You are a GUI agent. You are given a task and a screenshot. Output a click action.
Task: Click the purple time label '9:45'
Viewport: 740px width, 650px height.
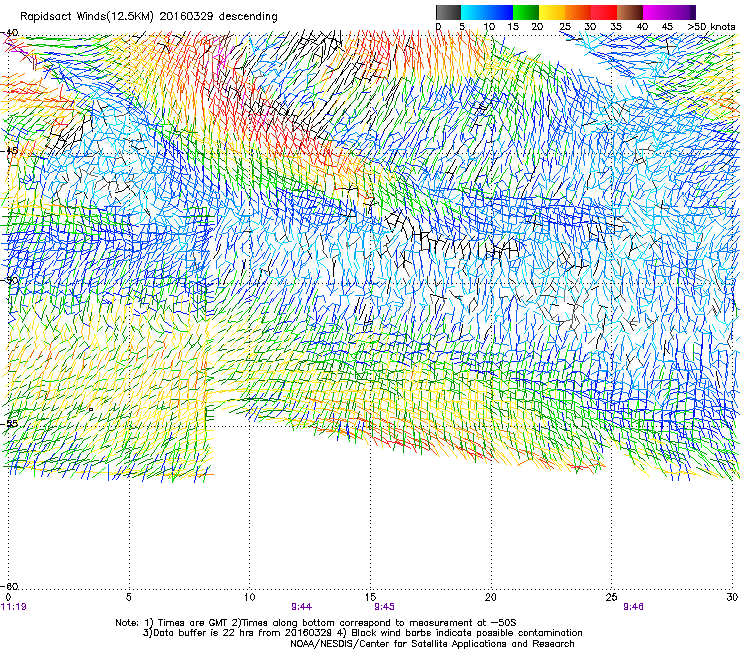point(384,607)
